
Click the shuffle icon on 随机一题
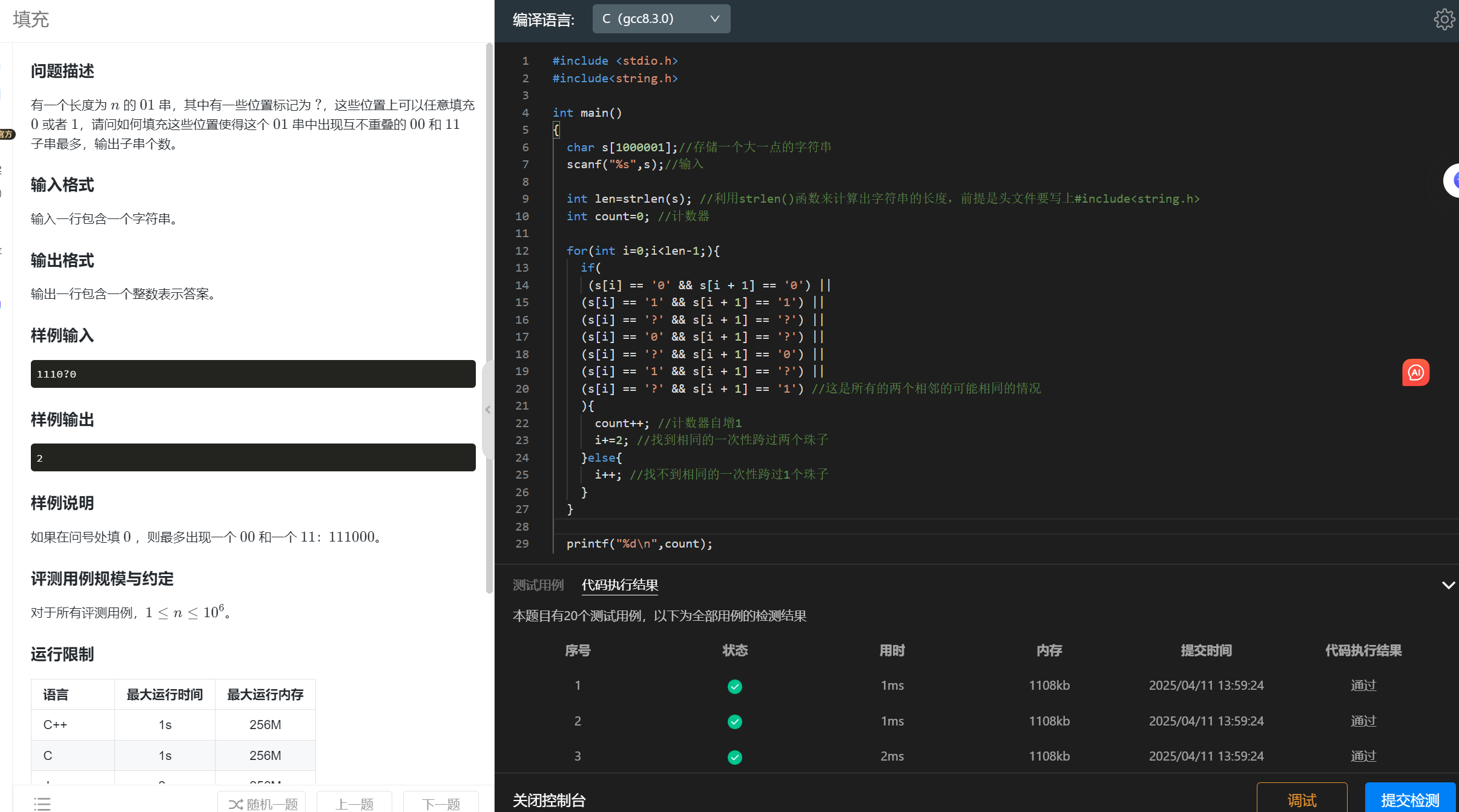click(235, 804)
